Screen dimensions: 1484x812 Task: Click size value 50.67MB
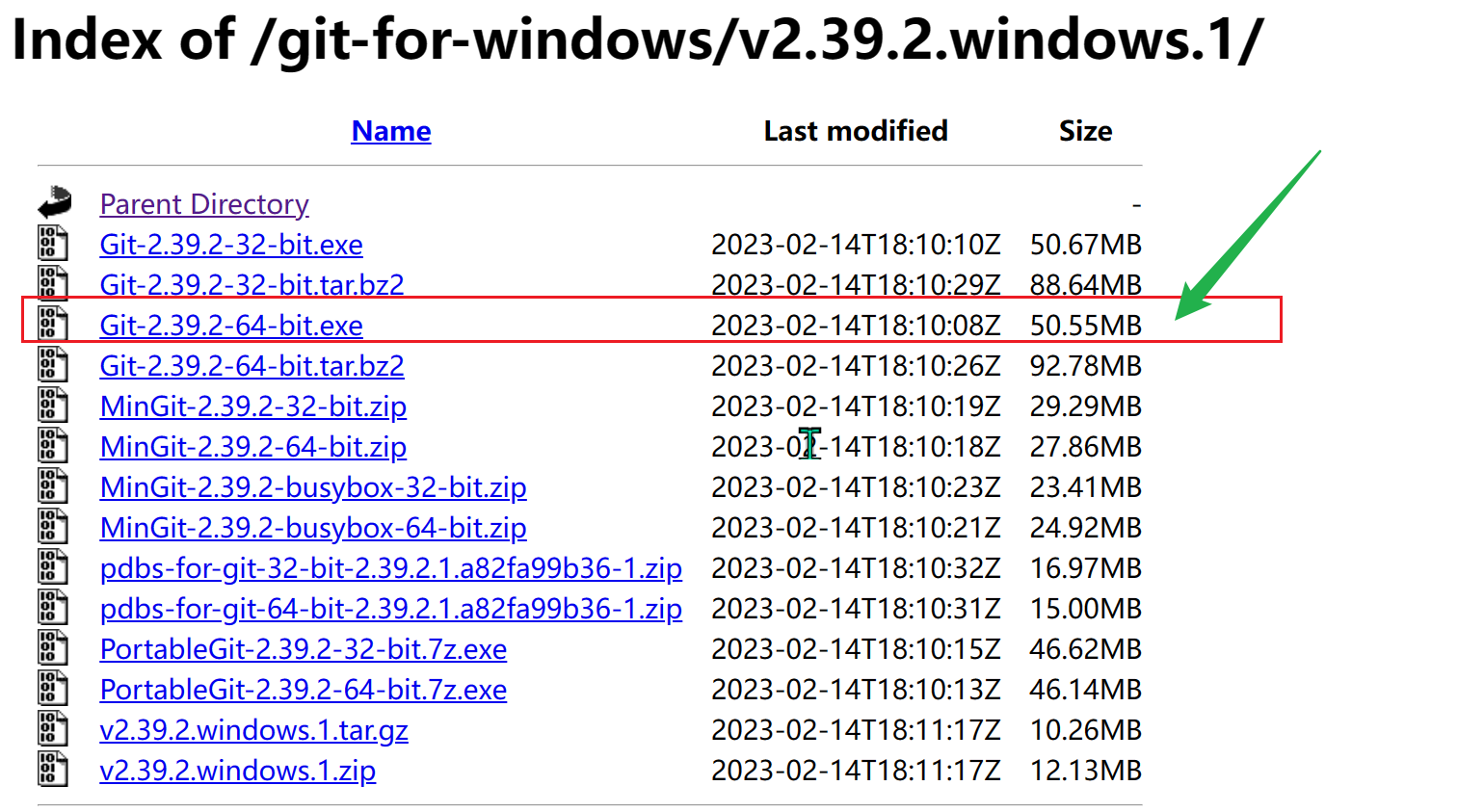pyautogui.click(x=1086, y=245)
